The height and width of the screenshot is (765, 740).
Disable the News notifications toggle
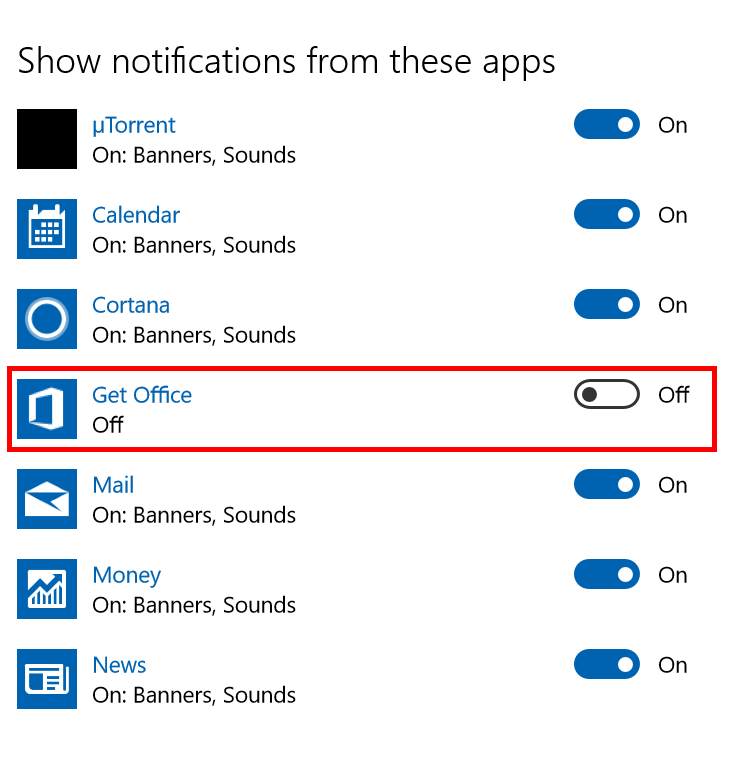[x=606, y=665]
